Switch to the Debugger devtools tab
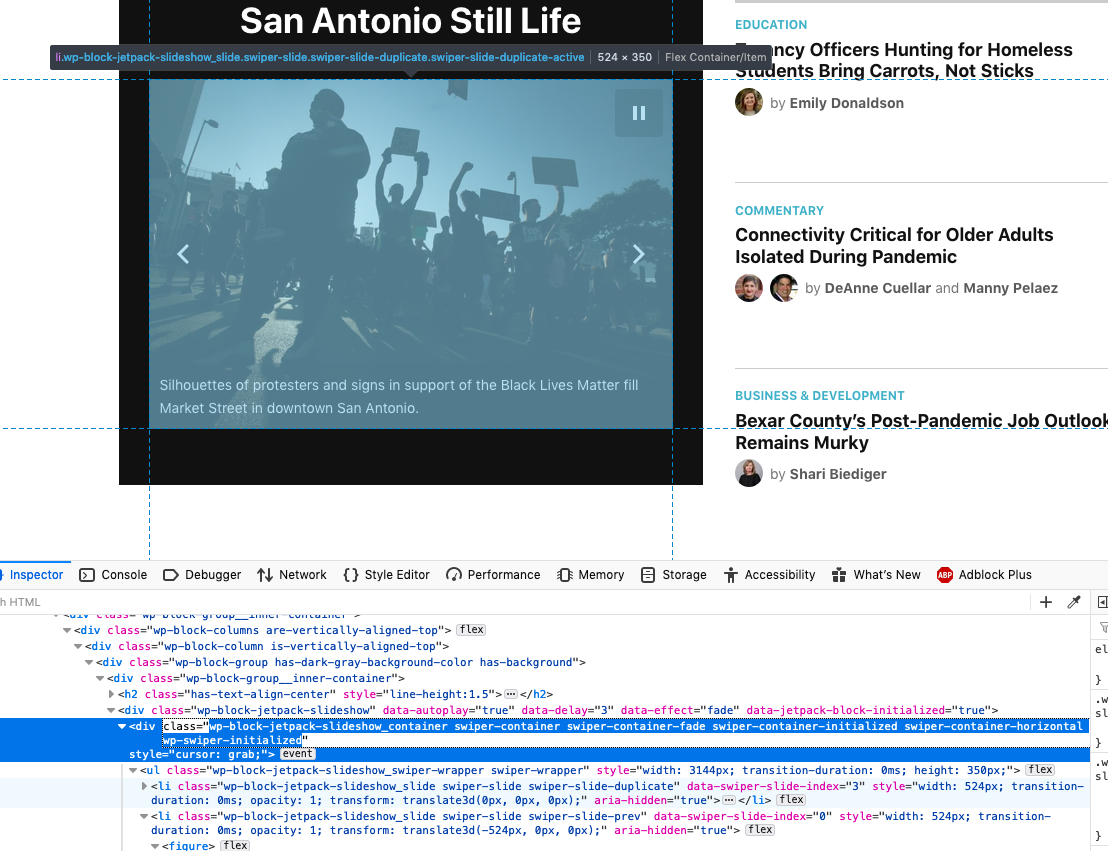The width and height of the screenshot is (1108, 851). click(202, 575)
